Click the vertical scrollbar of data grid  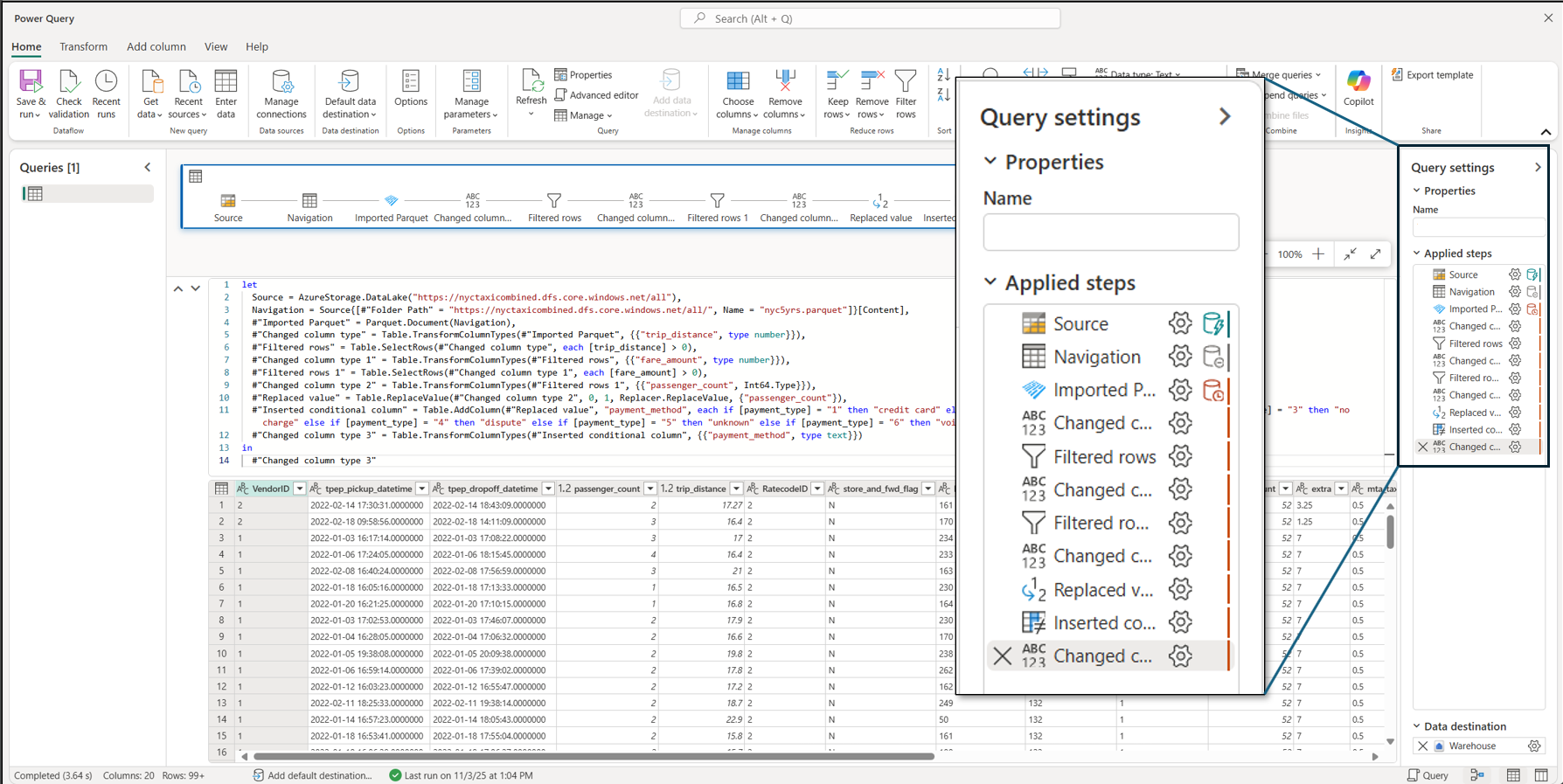coord(1390,531)
